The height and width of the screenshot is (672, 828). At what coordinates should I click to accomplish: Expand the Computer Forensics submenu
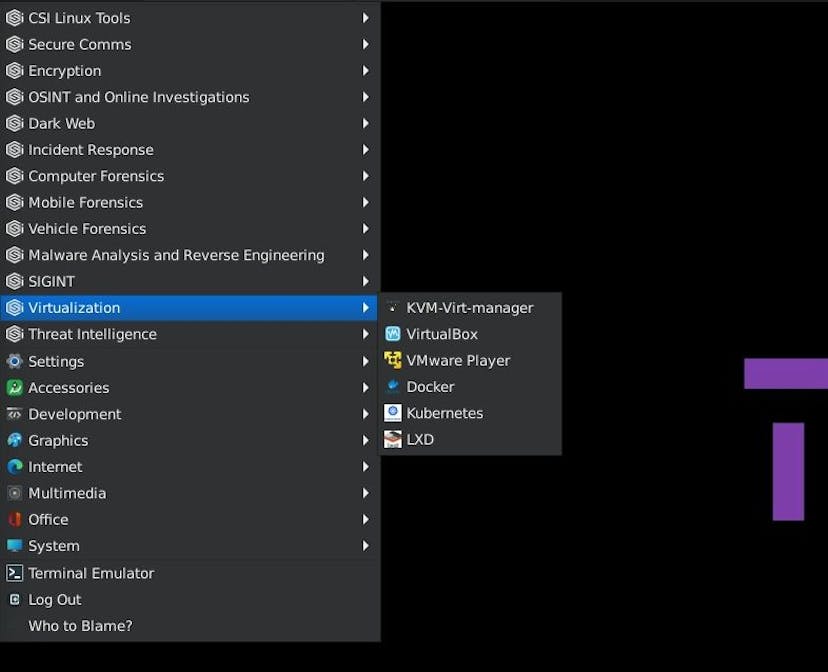point(366,176)
